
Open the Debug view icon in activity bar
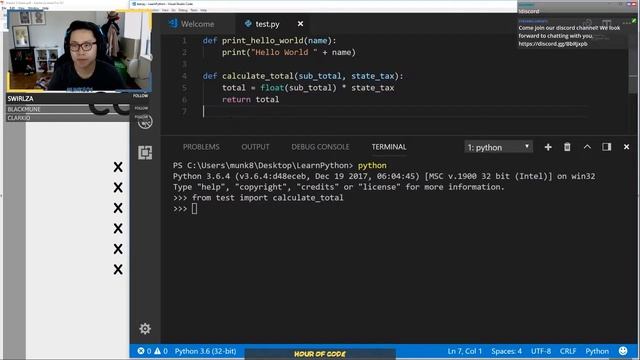click(144, 122)
